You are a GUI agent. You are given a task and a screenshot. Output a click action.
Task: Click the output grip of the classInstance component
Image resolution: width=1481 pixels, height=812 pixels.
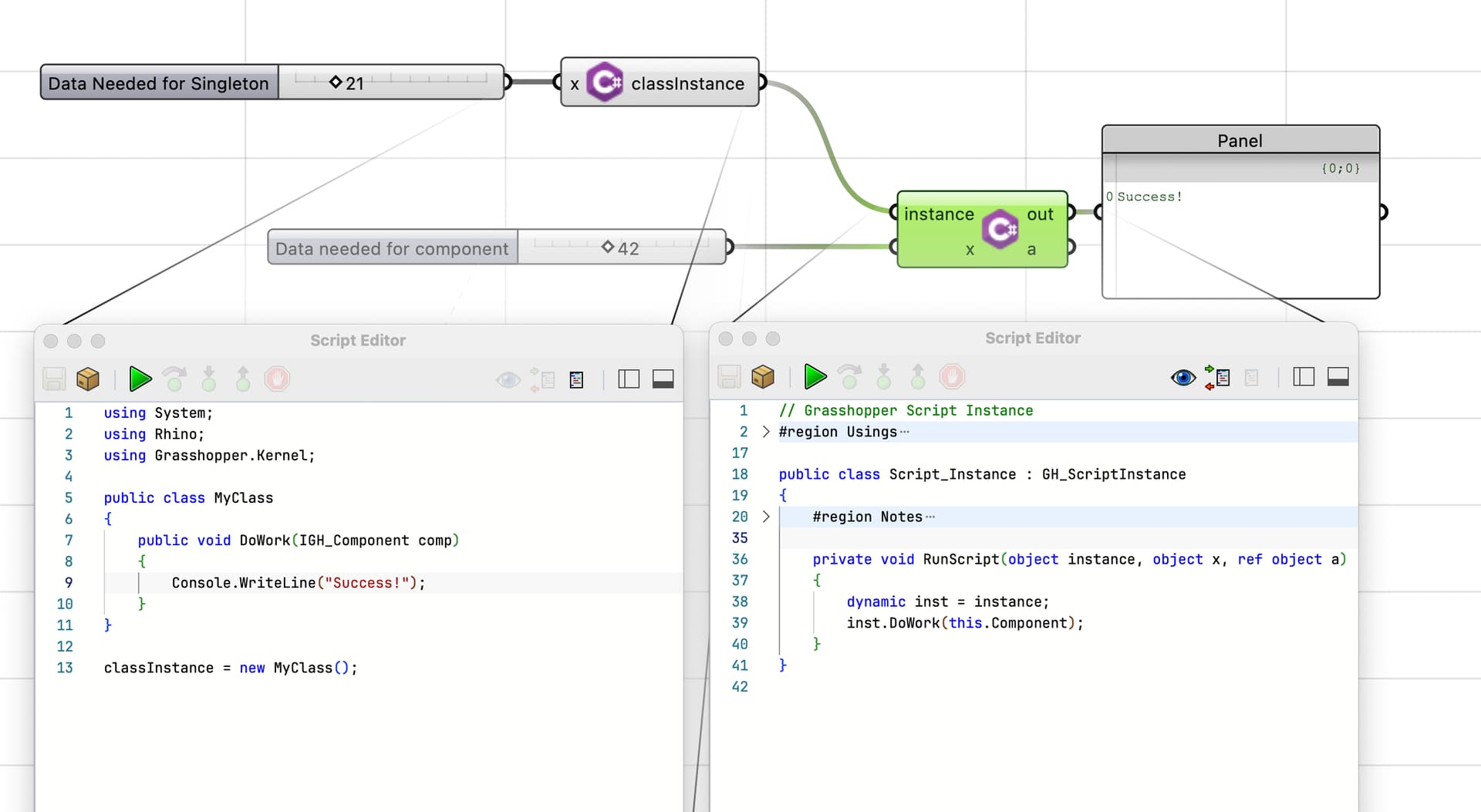click(x=763, y=82)
